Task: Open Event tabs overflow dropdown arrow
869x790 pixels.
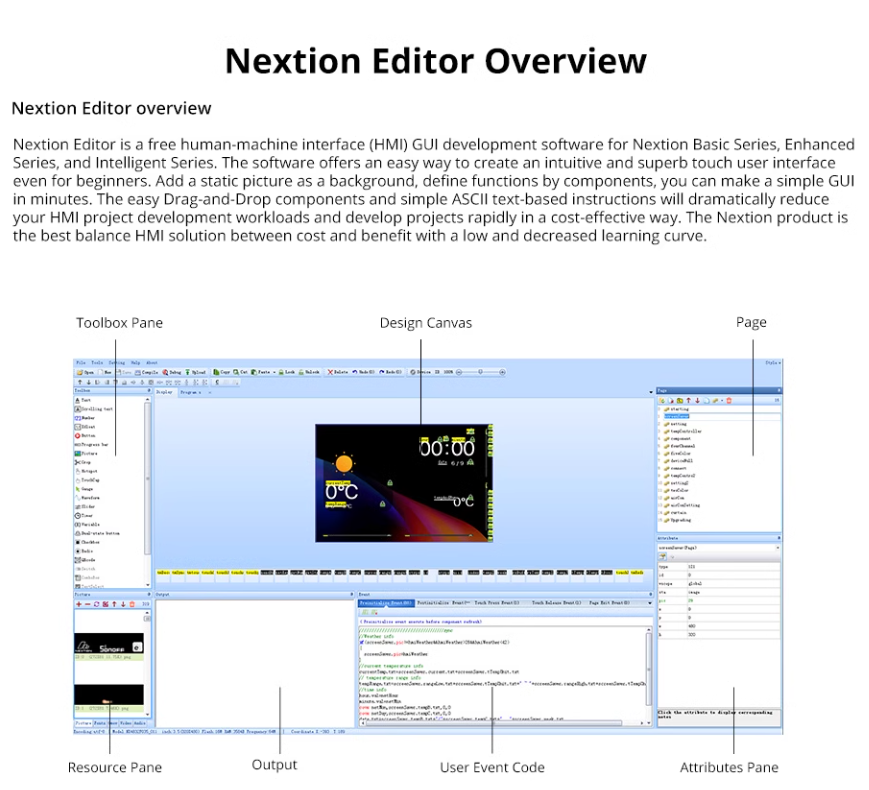Action: coord(650,603)
